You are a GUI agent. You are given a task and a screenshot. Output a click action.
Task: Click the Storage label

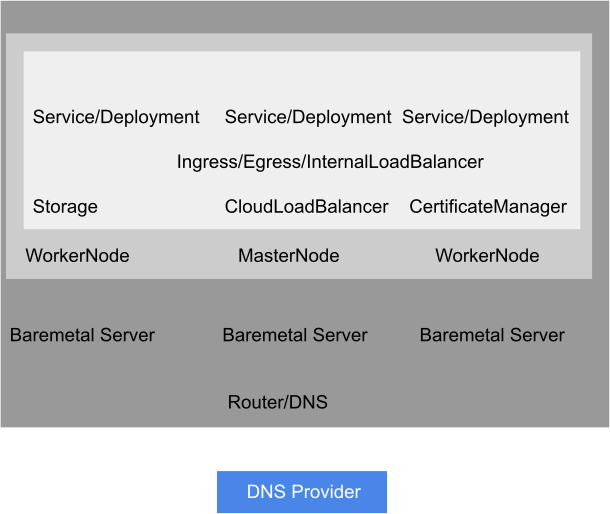[x=65, y=207]
